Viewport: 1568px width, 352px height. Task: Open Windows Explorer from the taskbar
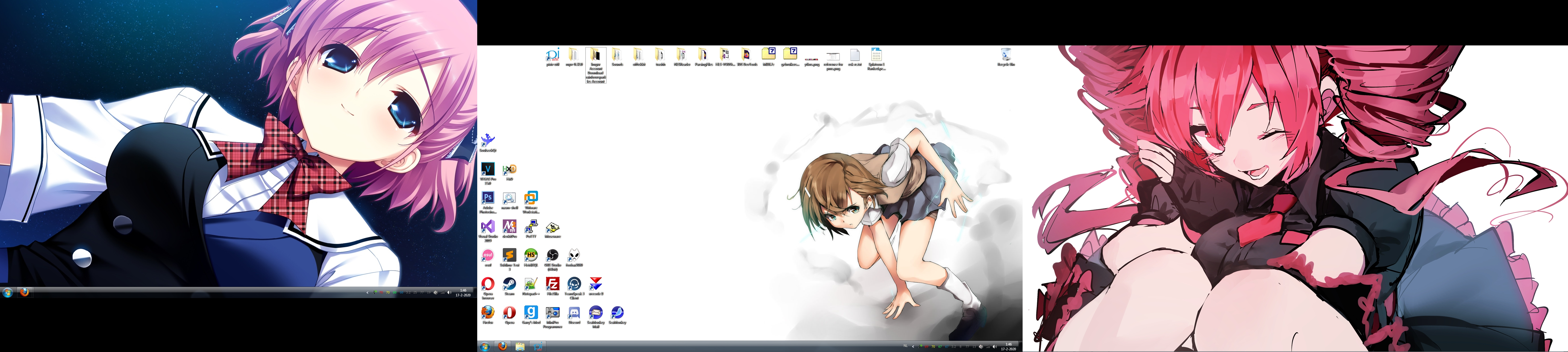(x=520, y=346)
